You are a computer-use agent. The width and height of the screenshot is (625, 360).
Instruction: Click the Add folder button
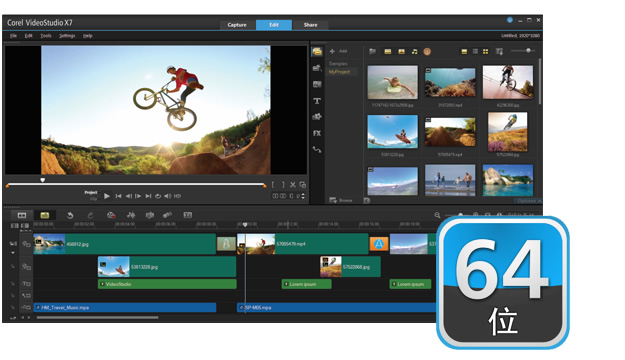(x=338, y=51)
